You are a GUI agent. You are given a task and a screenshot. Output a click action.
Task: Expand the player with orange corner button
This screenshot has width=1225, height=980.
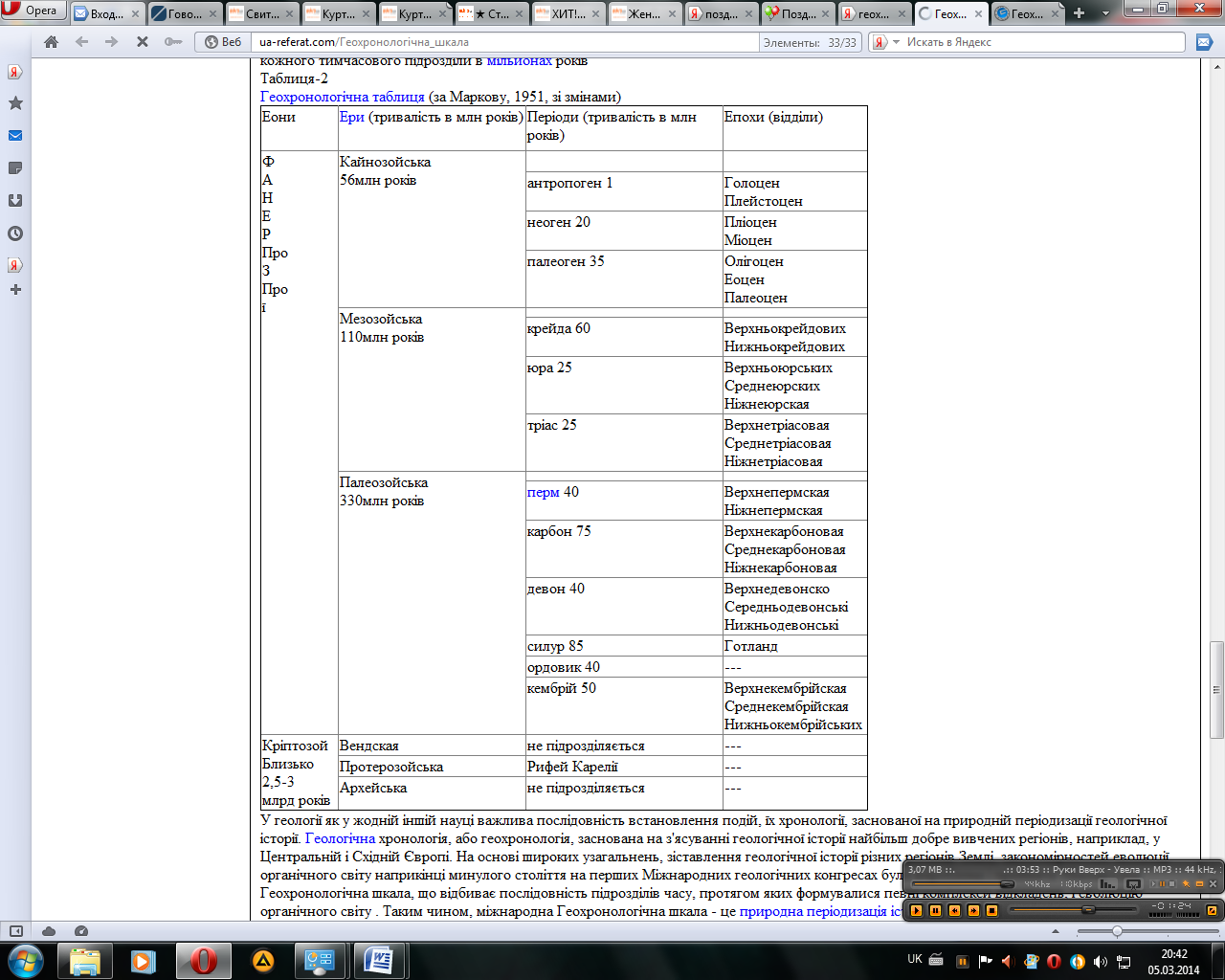(1212, 910)
